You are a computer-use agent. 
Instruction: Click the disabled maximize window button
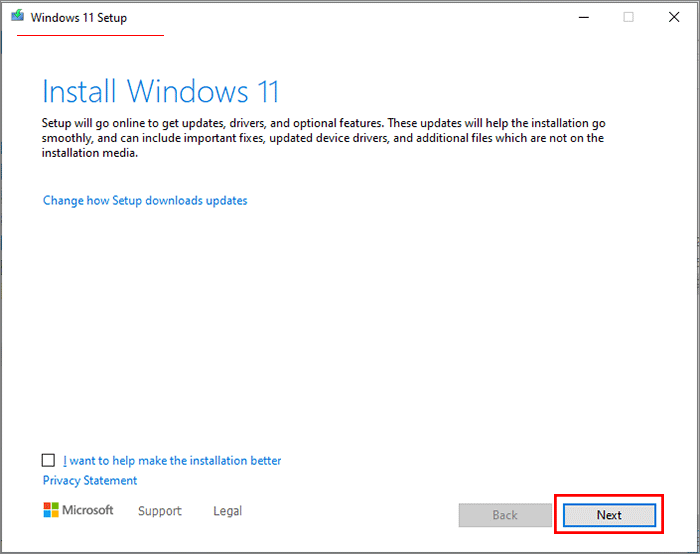(629, 17)
